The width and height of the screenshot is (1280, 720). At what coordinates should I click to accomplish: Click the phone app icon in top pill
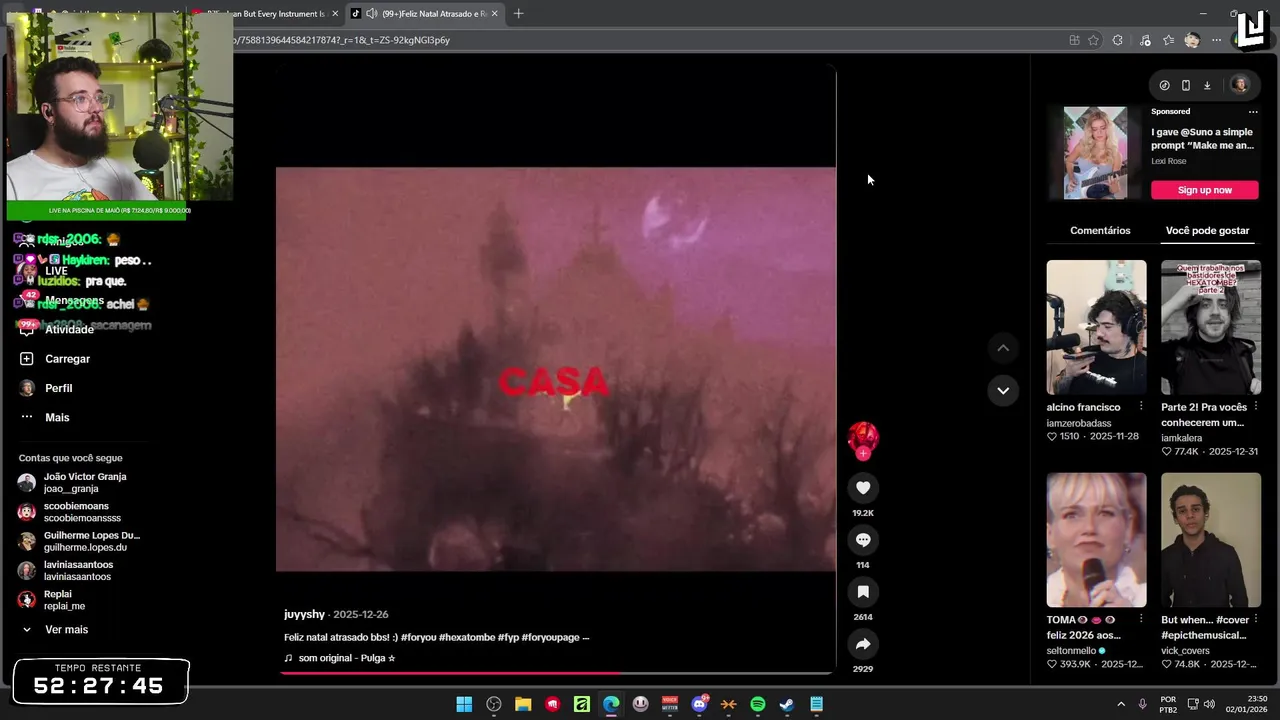click(1186, 85)
